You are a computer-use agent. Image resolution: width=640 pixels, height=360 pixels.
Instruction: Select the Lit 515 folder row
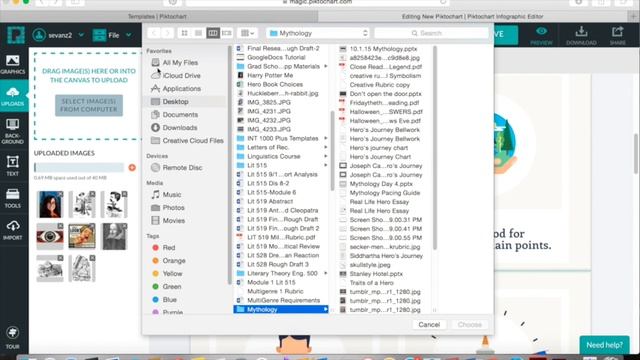click(x=281, y=165)
